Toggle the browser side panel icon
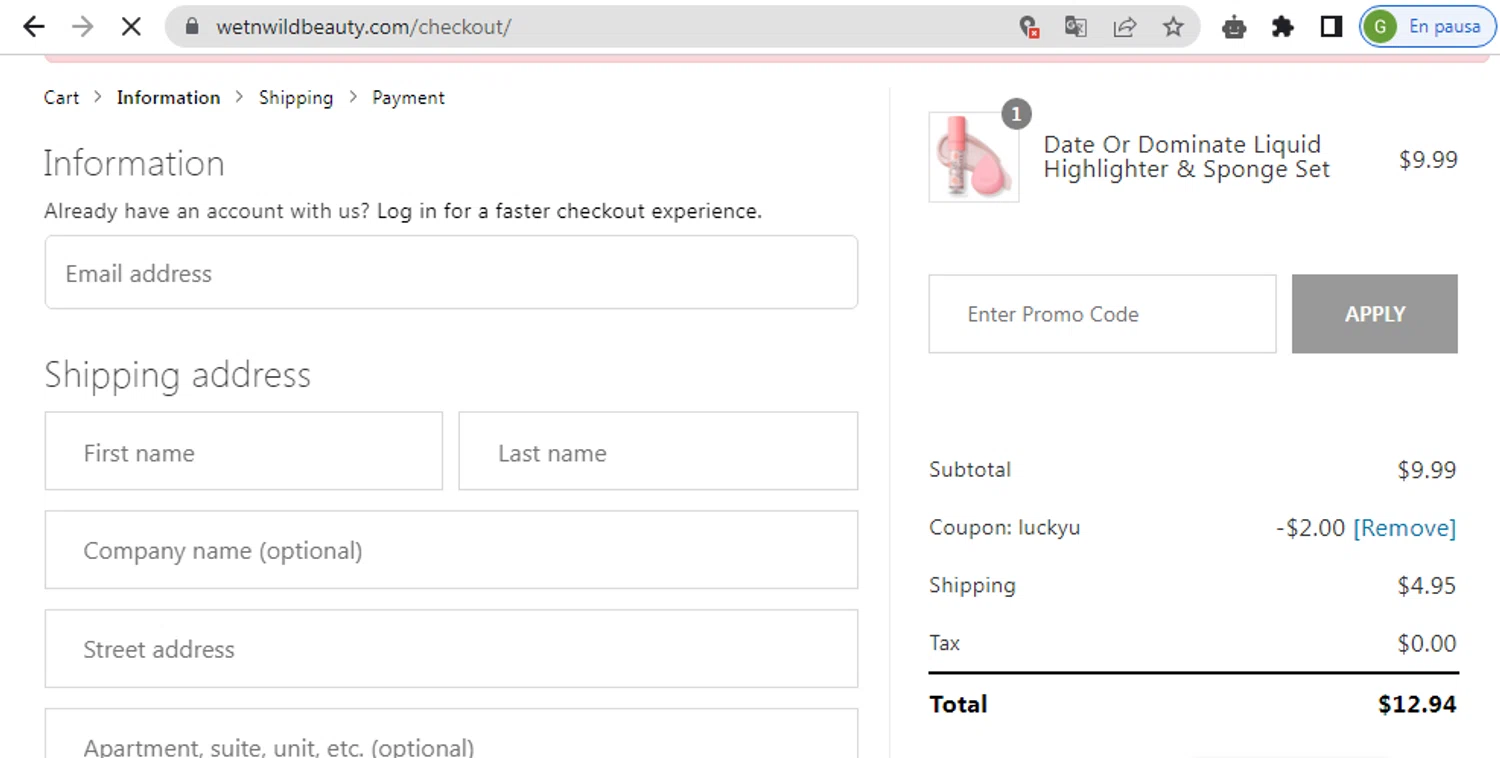Screen dimensions: 1500x758 [x=1331, y=27]
